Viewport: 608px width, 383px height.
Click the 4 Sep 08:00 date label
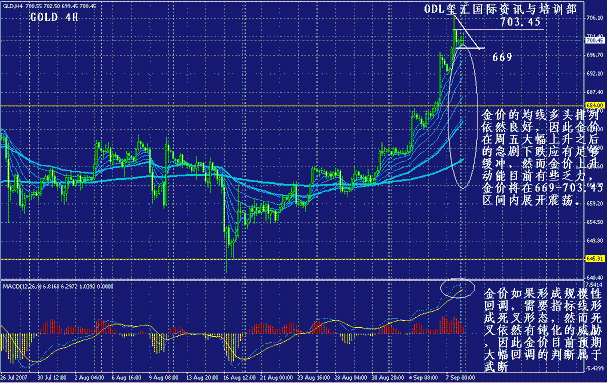pyautogui.click(x=424, y=378)
